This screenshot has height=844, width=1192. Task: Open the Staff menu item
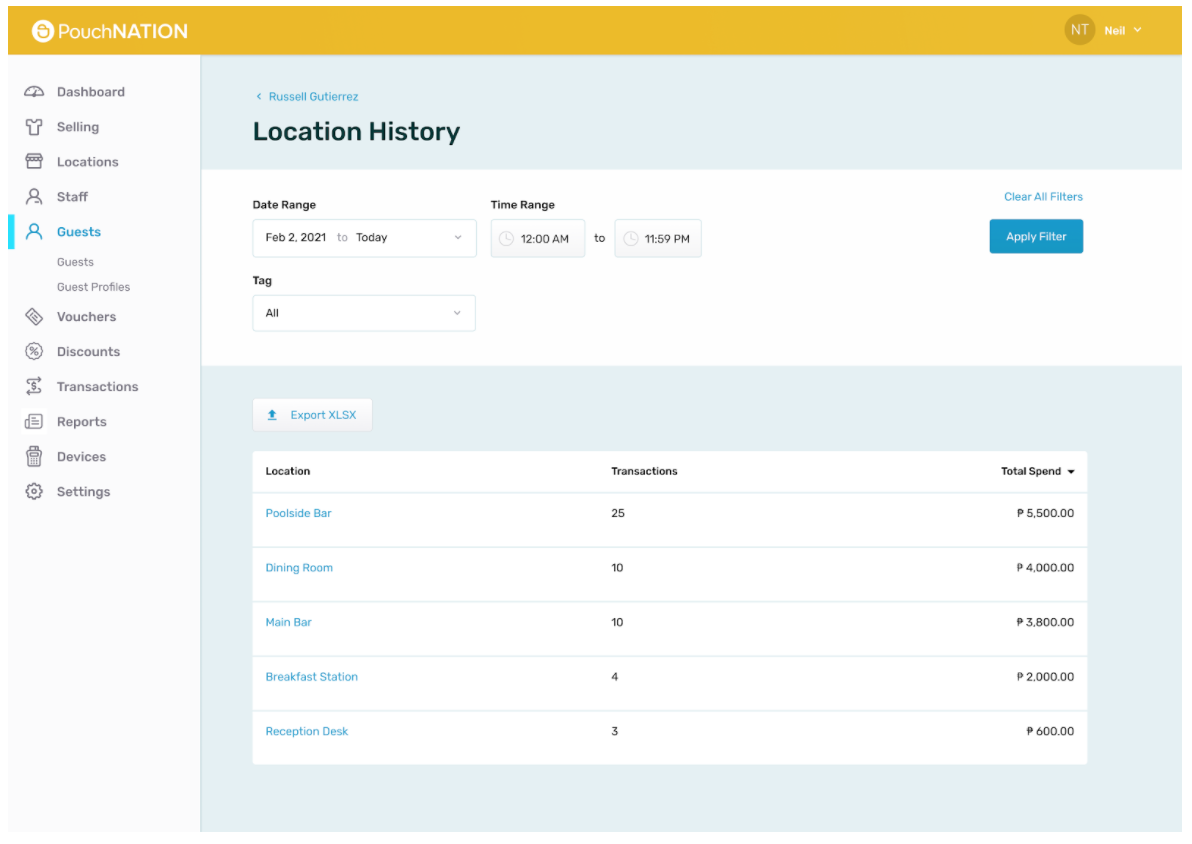72,197
